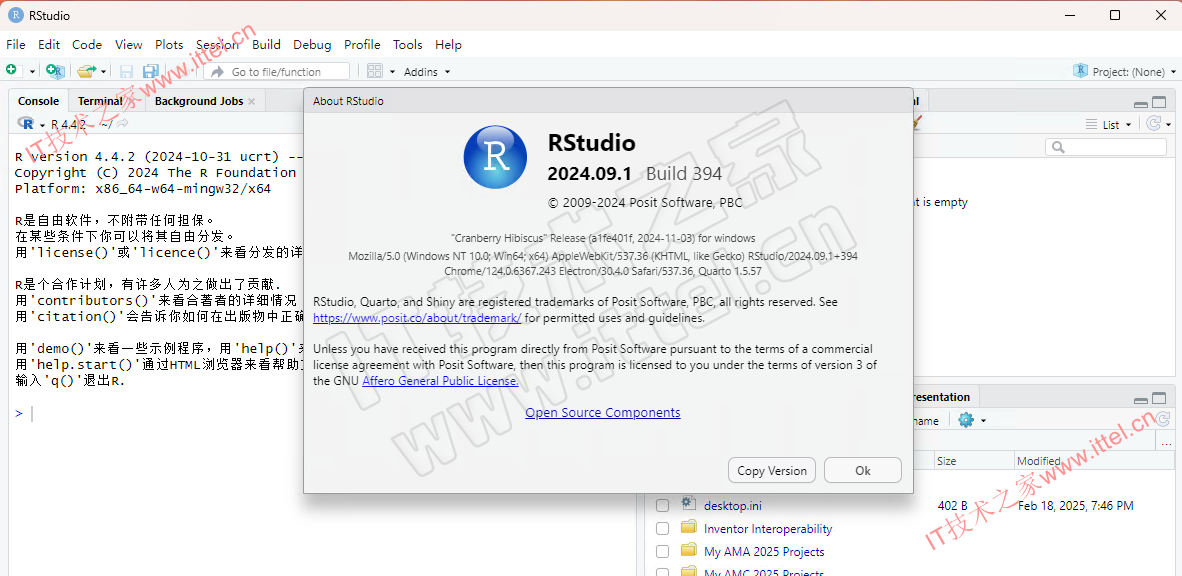Click the Inventor Interoperability folder icon
1182x576 pixels.
click(688, 528)
